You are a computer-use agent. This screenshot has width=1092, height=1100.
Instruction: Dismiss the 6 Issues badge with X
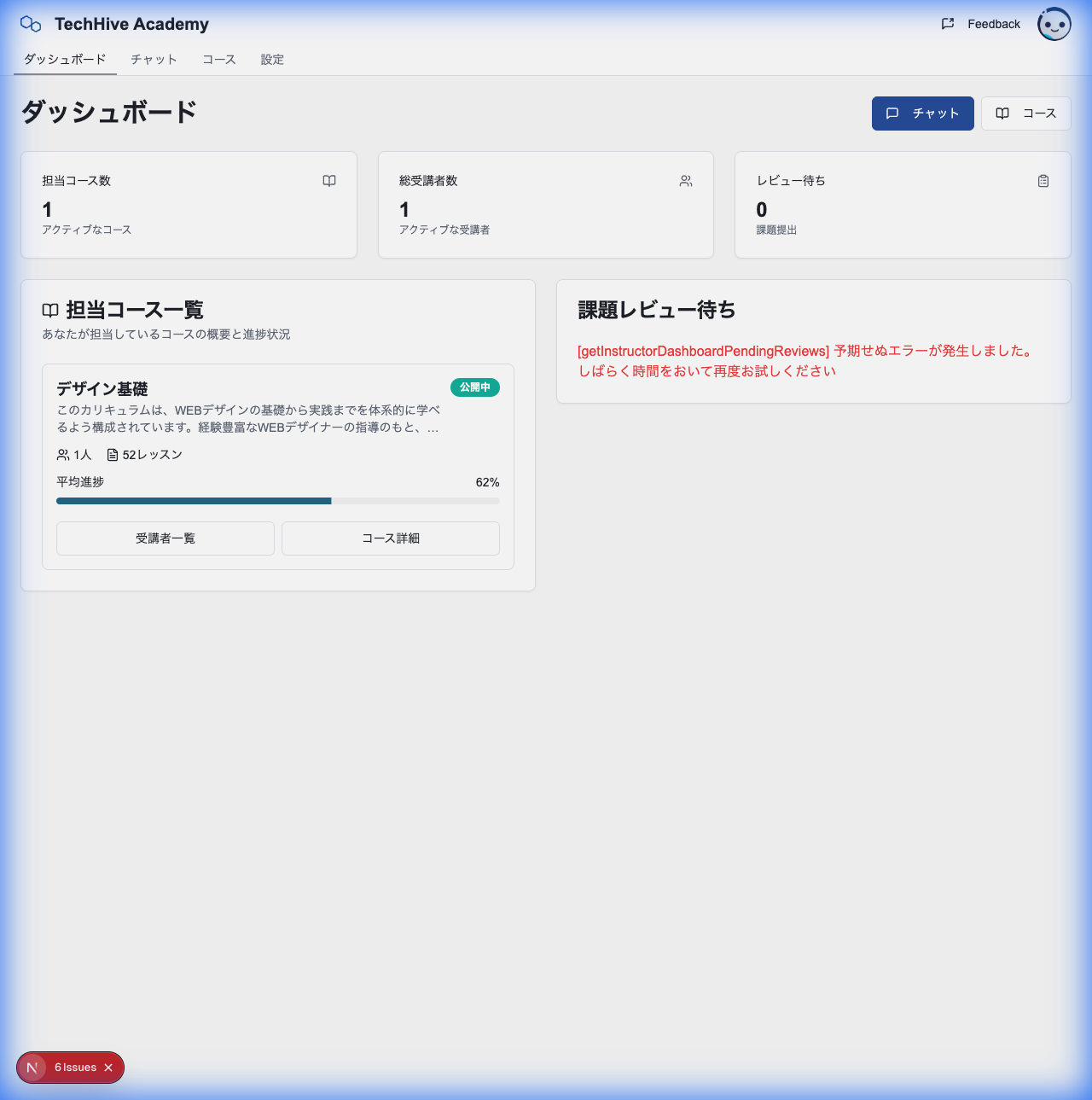tap(108, 1068)
